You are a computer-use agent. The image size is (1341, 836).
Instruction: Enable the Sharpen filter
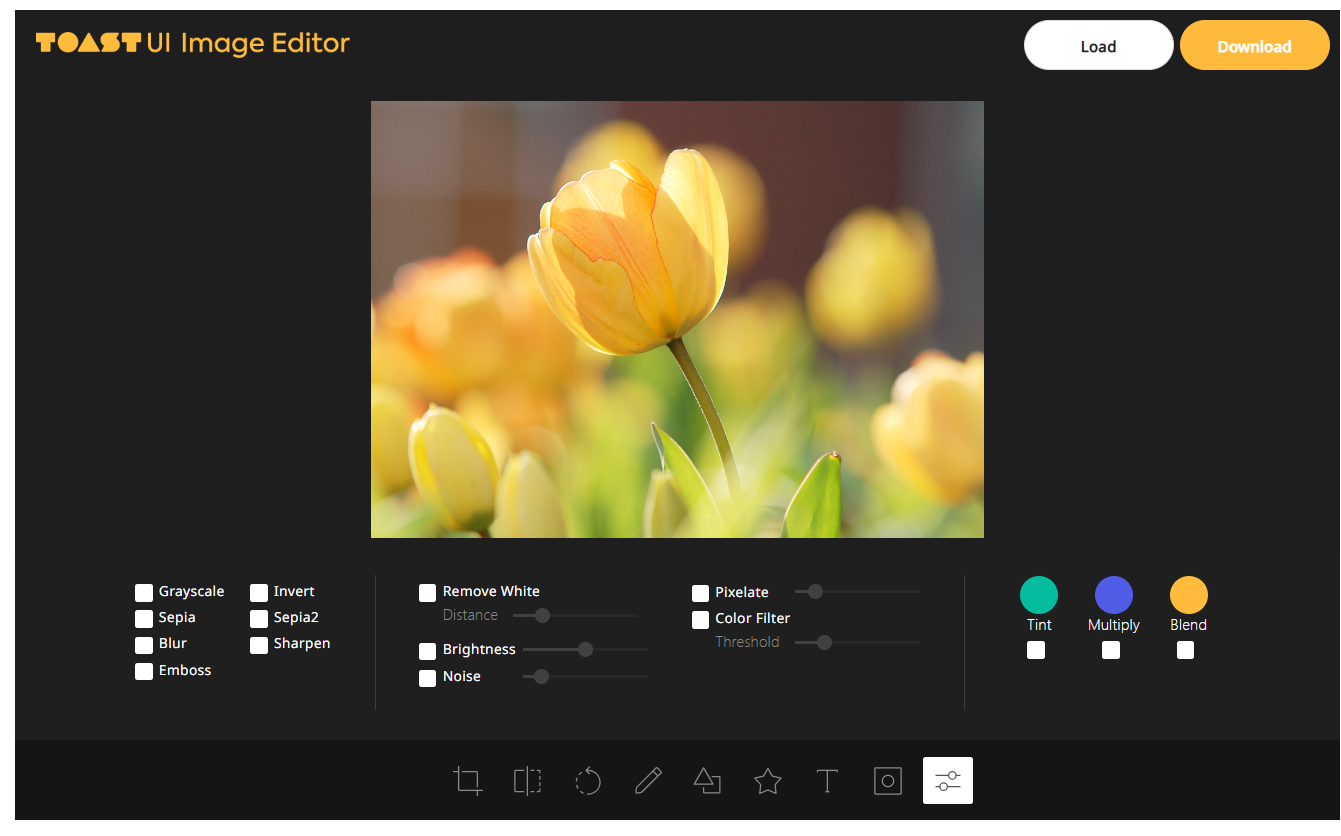(259, 644)
